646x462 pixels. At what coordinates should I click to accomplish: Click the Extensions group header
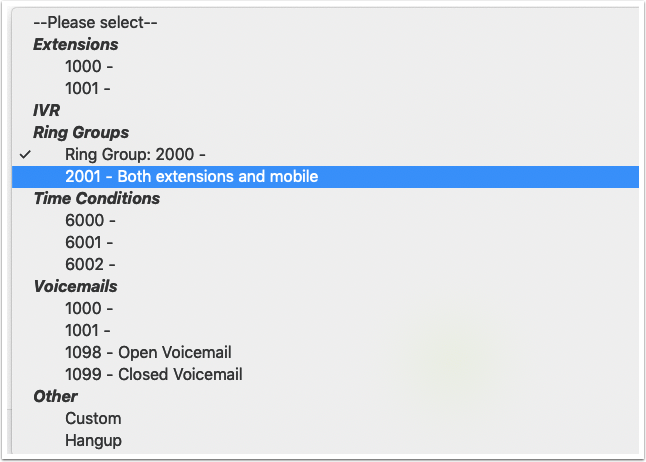pyautogui.click(x=75, y=44)
